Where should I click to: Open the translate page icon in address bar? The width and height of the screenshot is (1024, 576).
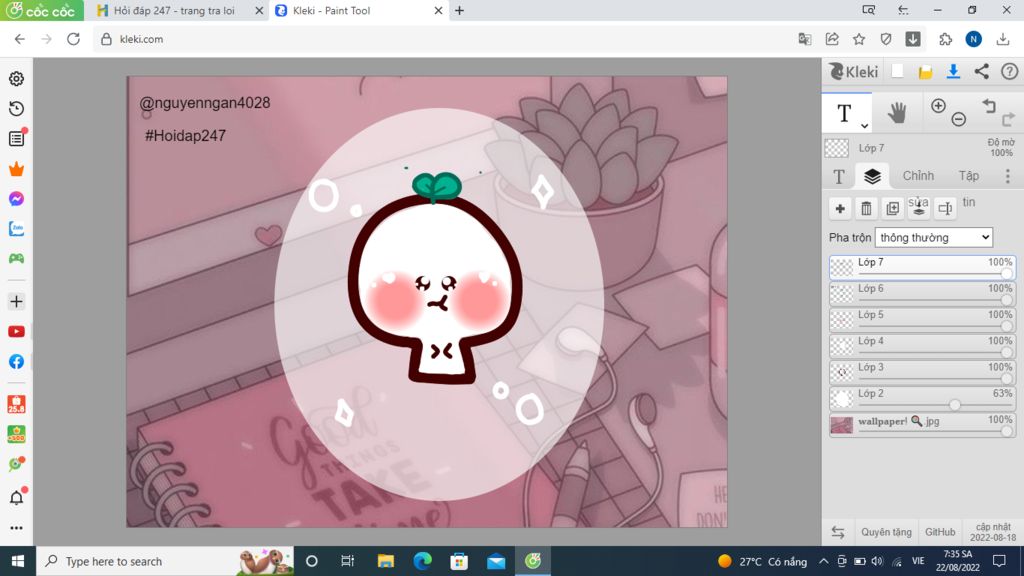(x=805, y=39)
